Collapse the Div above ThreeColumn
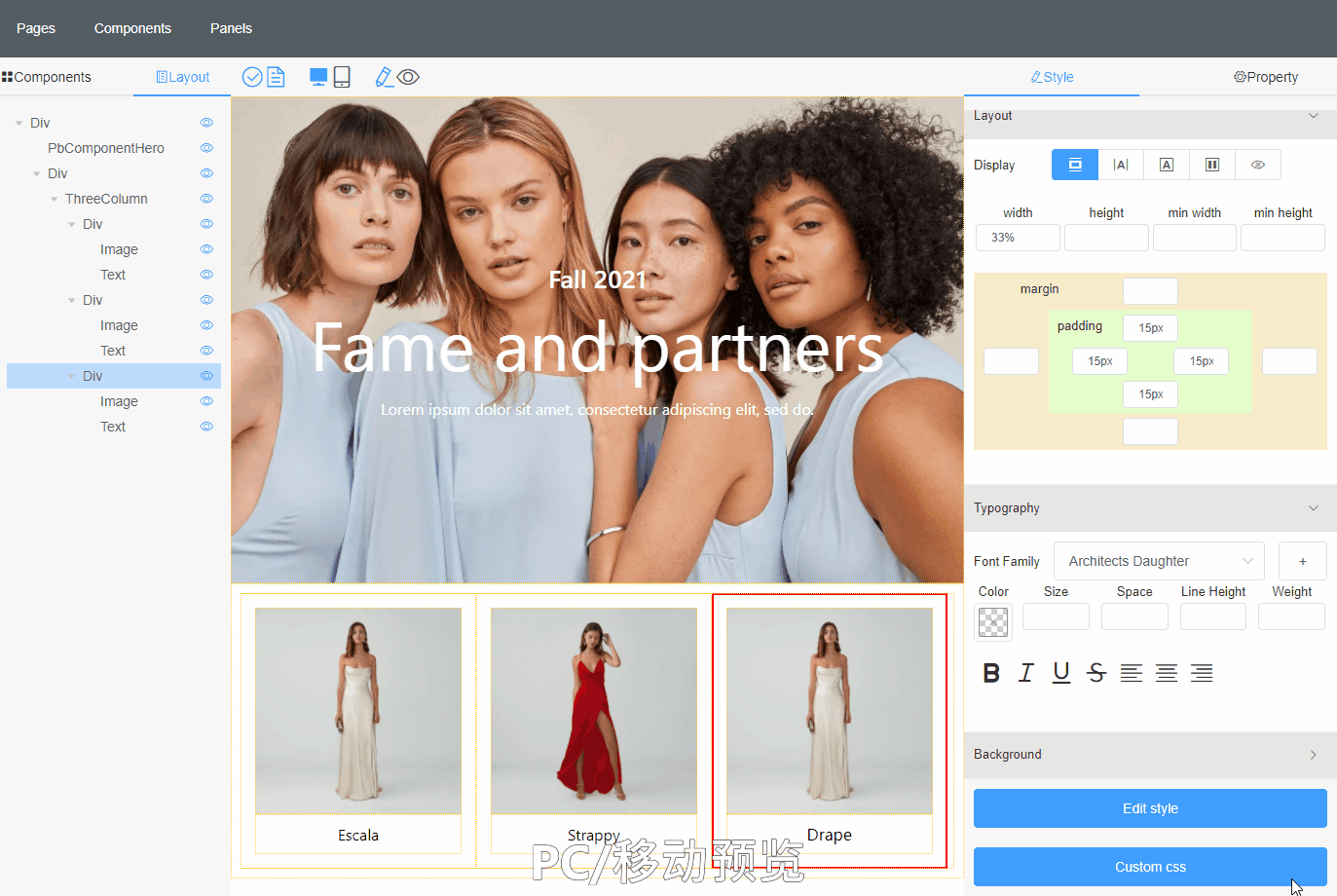 (36, 173)
